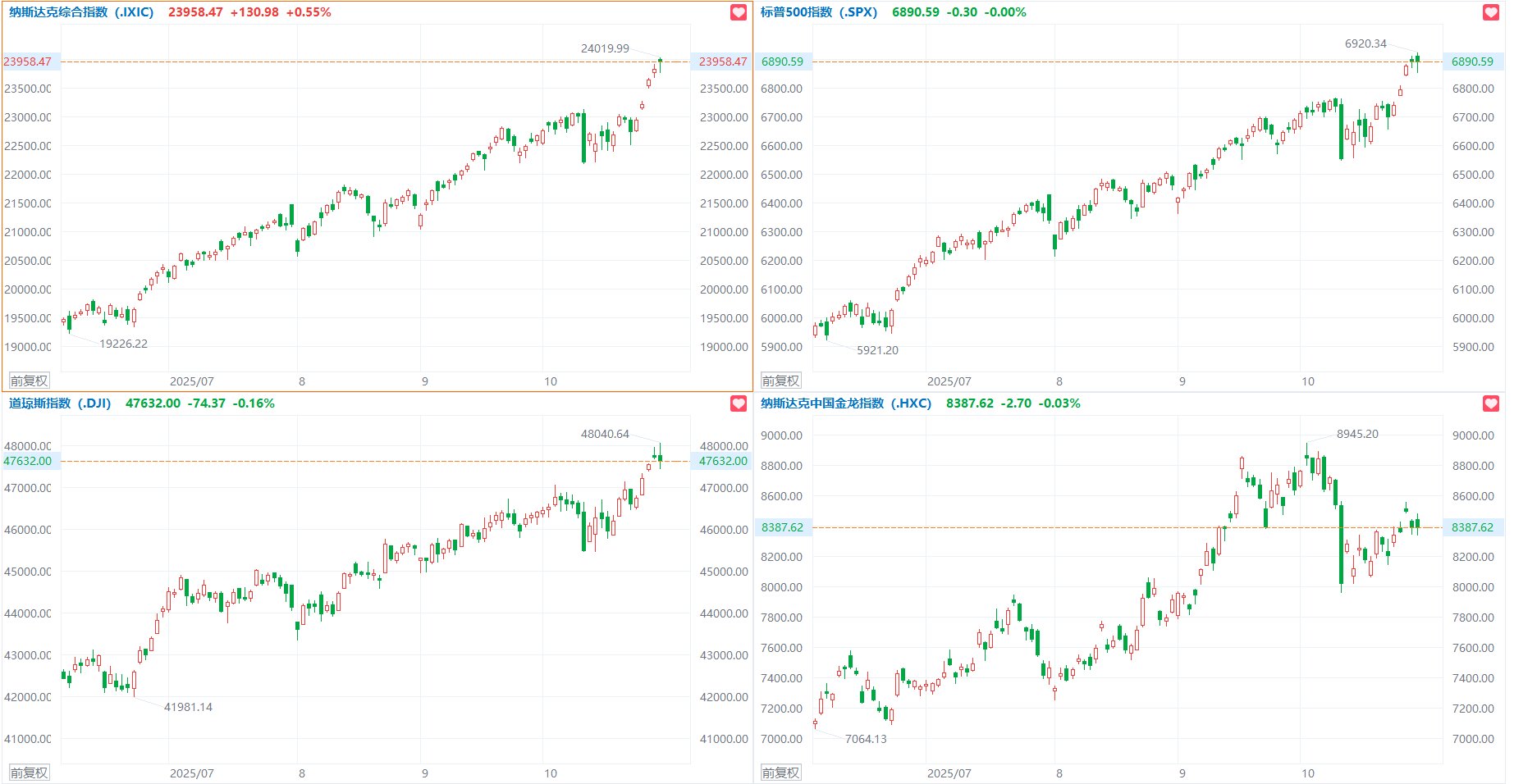Screen dimensions: 1514x784
Task: Select the 5921.20 low marker on S&P chart
Action: click(x=877, y=350)
